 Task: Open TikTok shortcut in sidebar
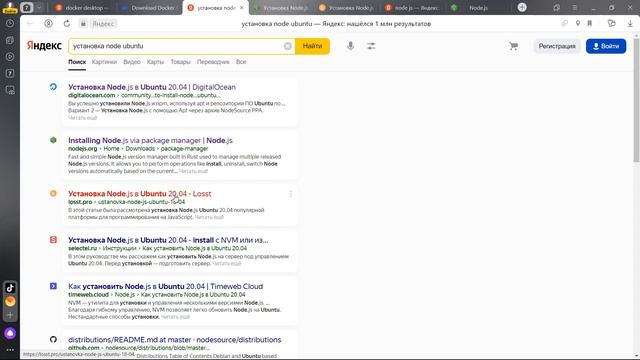[x=10, y=287]
